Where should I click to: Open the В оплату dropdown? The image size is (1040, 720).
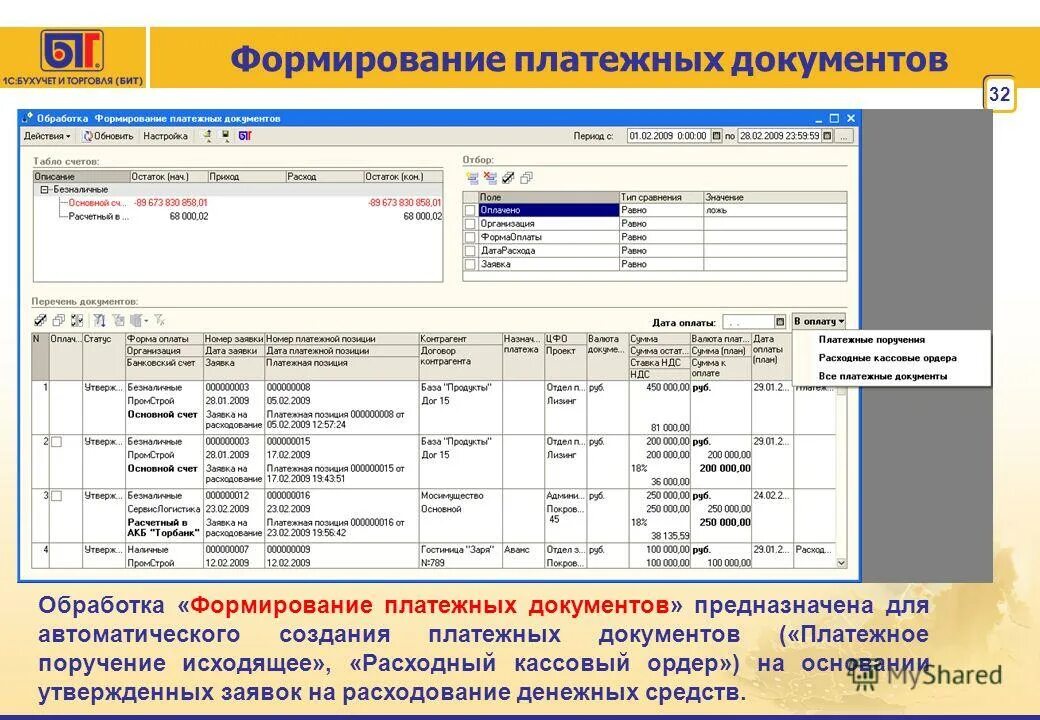coord(818,319)
